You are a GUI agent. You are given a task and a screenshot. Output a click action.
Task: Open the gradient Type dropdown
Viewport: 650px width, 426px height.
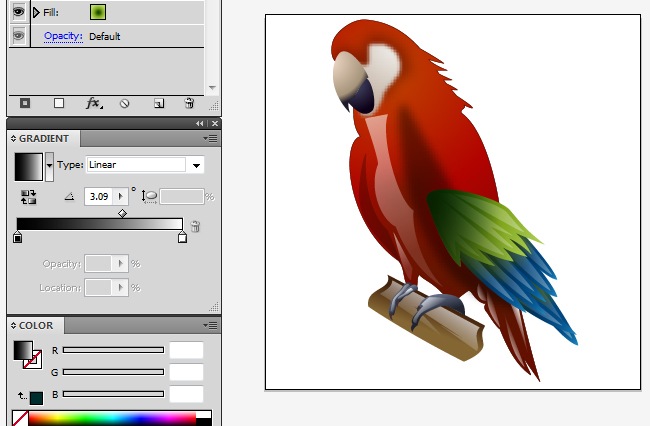[x=196, y=165]
